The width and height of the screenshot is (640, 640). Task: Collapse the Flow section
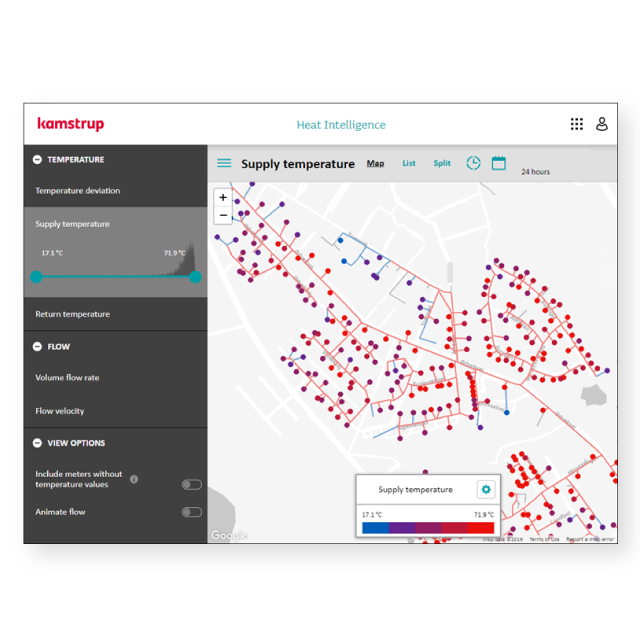coord(37,347)
